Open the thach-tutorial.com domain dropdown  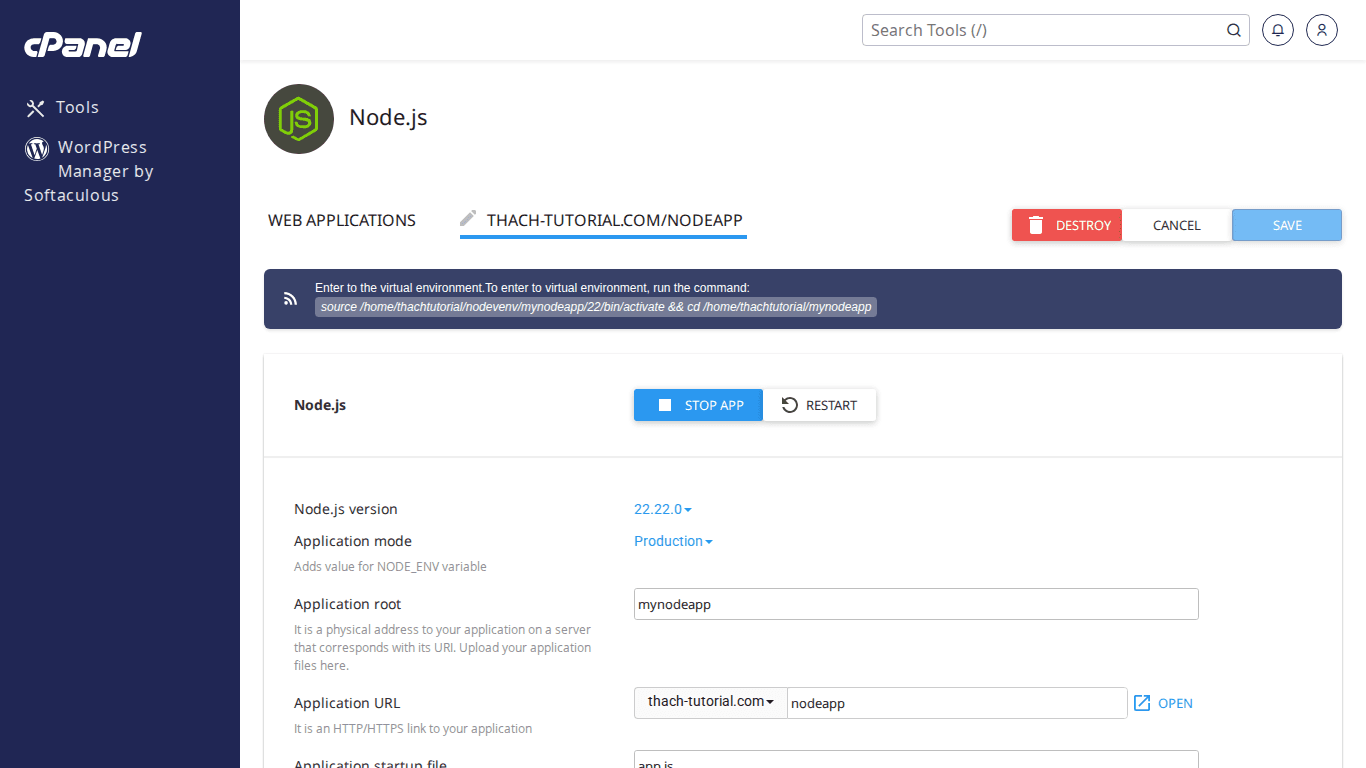pos(710,703)
